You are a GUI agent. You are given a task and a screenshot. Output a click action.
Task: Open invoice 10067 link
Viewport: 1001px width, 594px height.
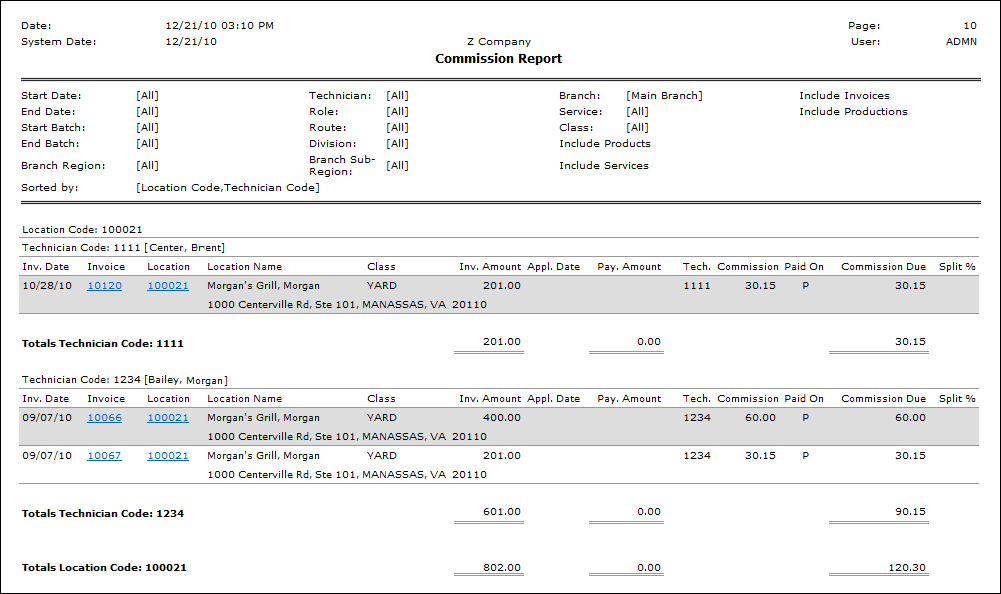click(x=104, y=456)
